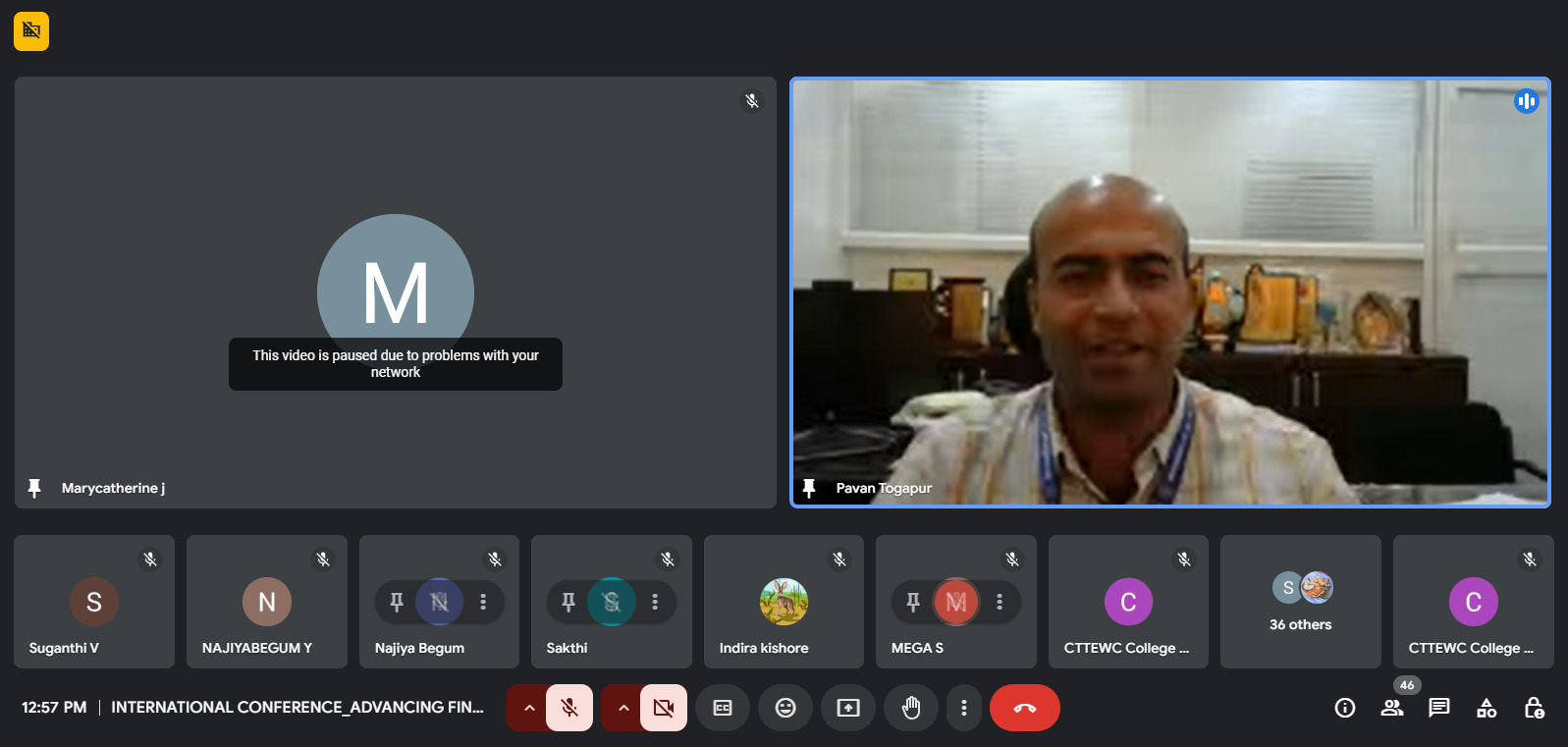Click mute overlay on MEGA S avatar
Image resolution: width=1568 pixels, height=747 pixels.
coord(956,602)
